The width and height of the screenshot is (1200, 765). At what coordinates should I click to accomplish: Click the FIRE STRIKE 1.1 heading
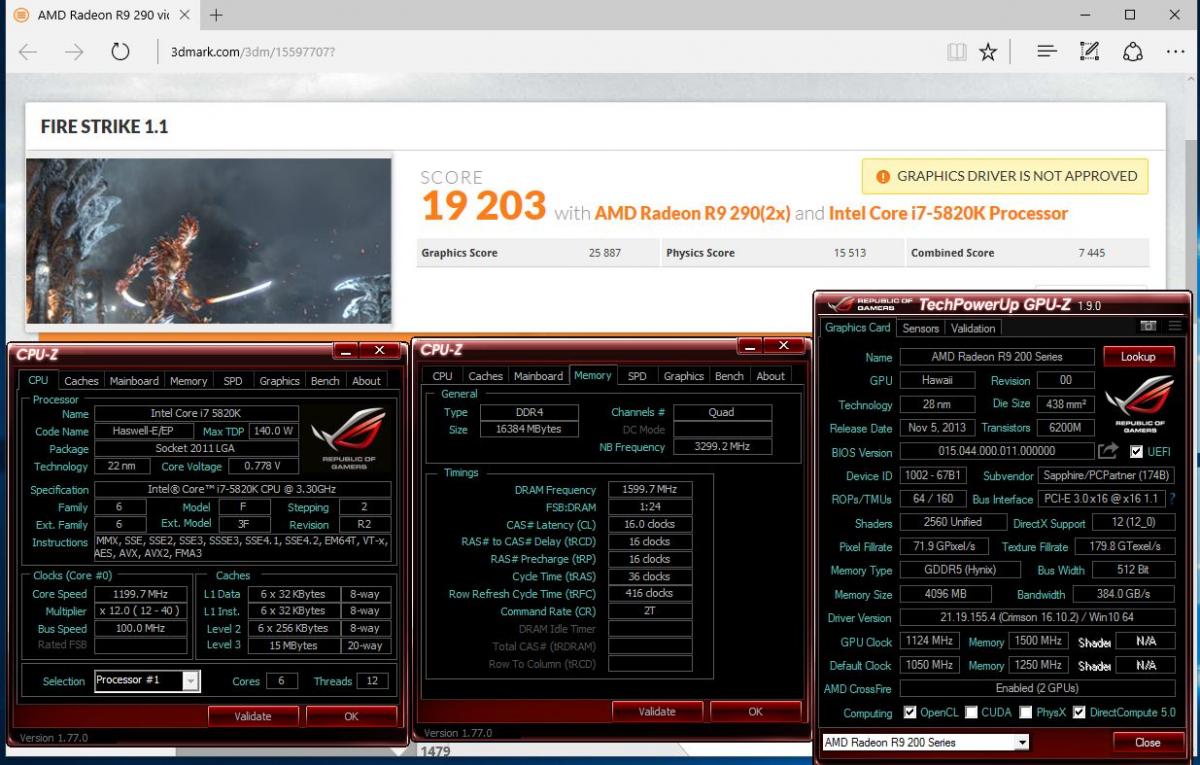(104, 127)
